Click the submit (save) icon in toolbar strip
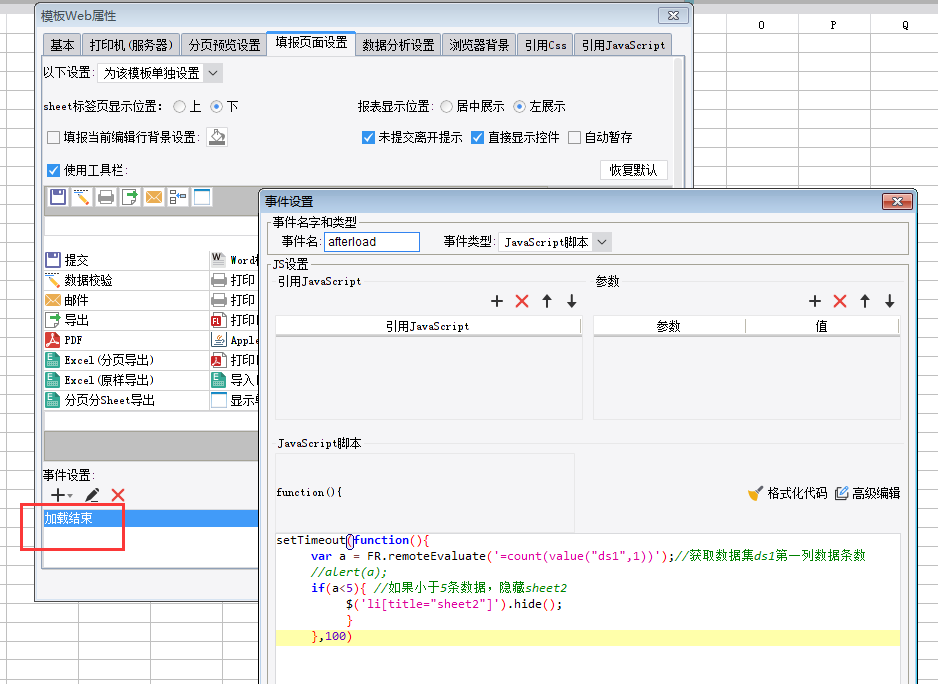This screenshot has height=684, width=938. (x=58, y=198)
